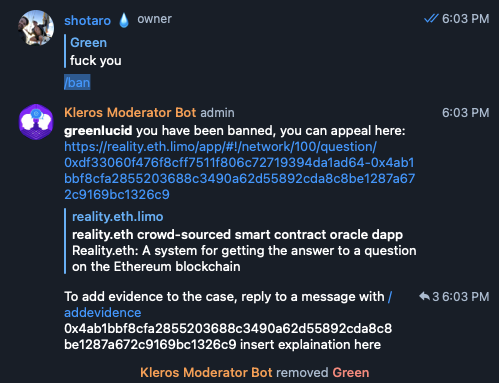Screen dimensions: 499x383
Task: Click the double checkmark read receipt icon
Action: point(431,19)
